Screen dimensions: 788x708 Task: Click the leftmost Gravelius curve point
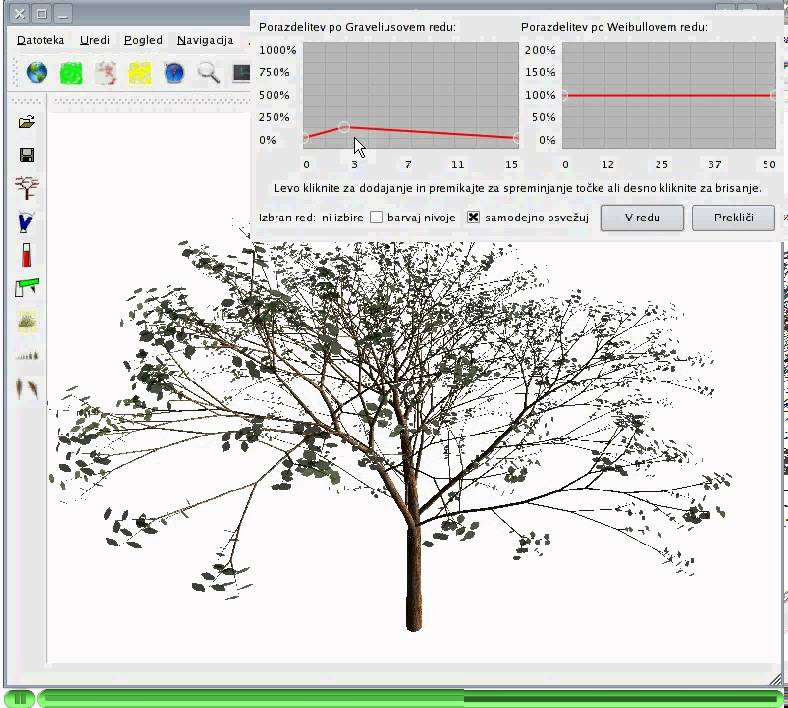coord(305,137)
